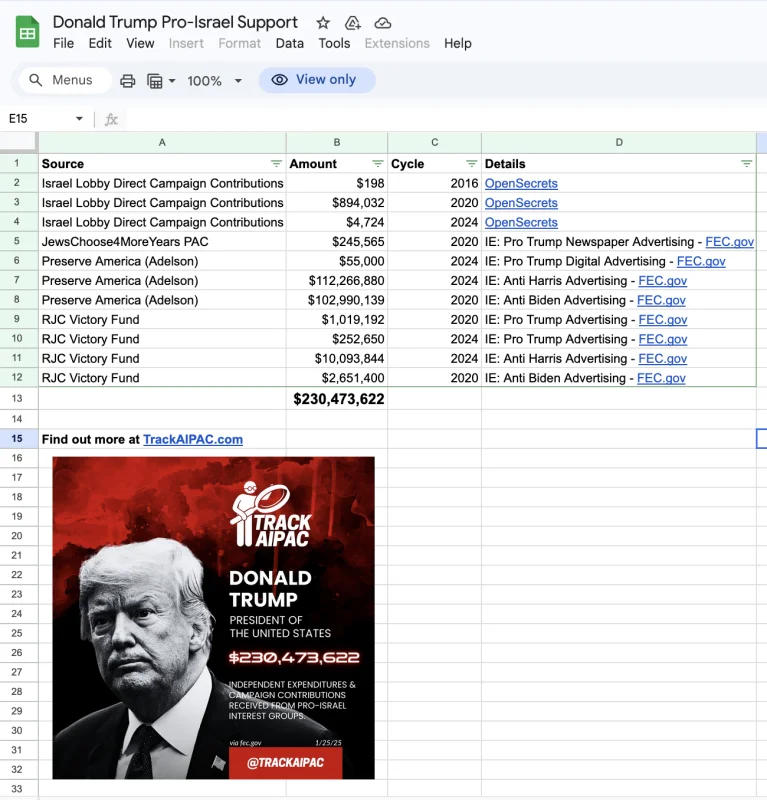Click the View only eye button
This screenshot has height=800, width=767.
tap(316, 80)
